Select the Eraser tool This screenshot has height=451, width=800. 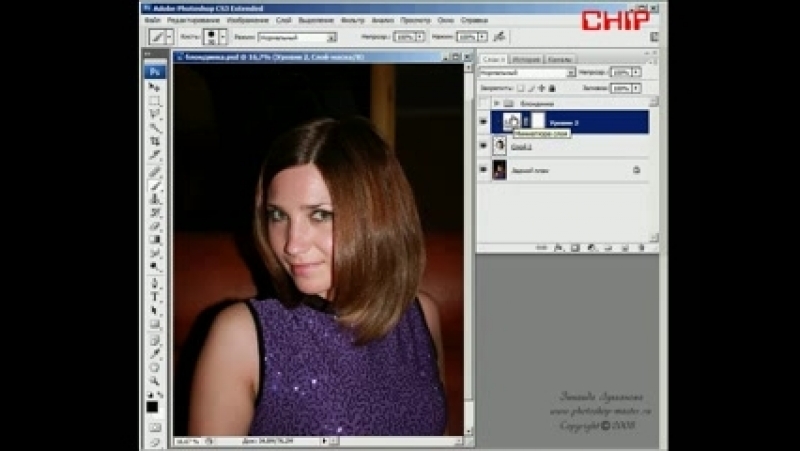coord(155,226)
